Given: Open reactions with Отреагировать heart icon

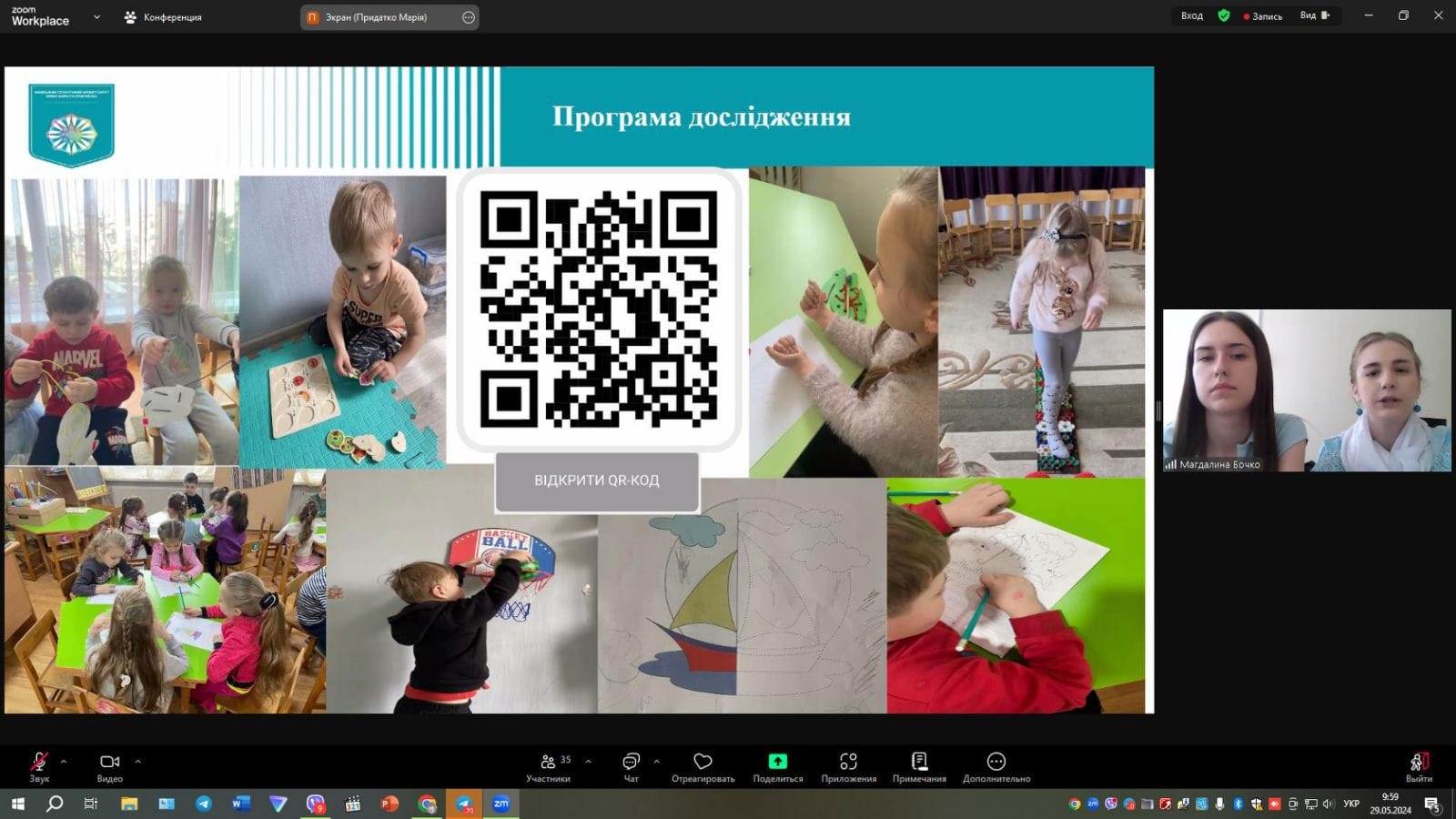Looking at the screenshot, I should tap(703, 766).
